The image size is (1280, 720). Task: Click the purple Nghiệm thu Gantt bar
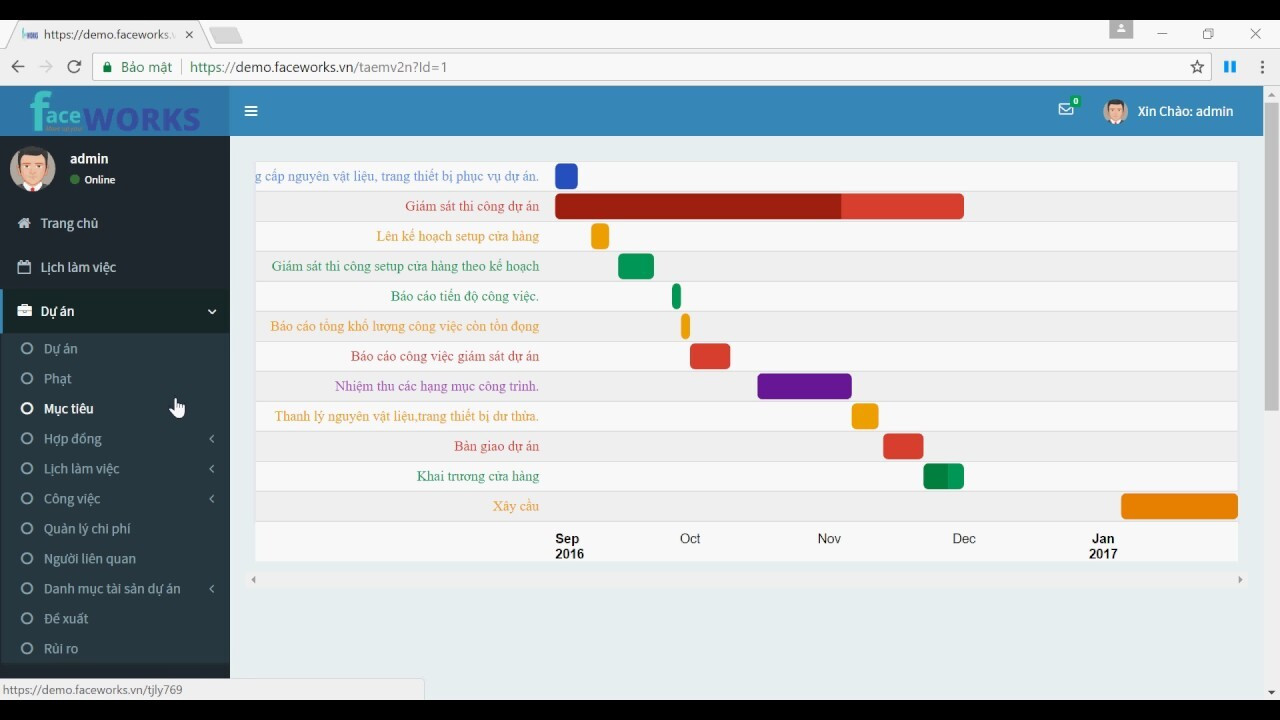pyautogui.click(x=804, y=386)
